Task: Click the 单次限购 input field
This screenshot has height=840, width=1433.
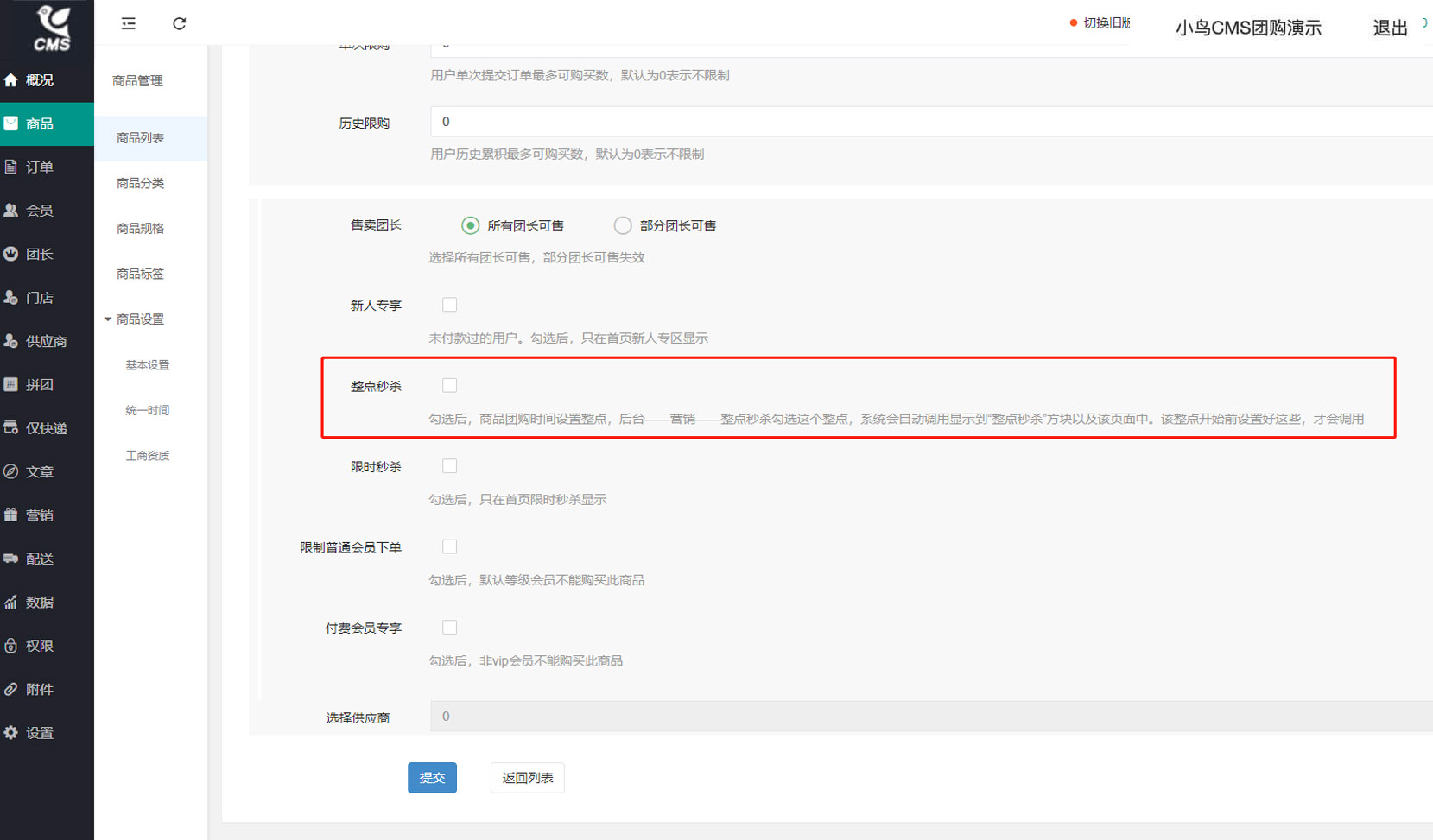Action: 931,50
